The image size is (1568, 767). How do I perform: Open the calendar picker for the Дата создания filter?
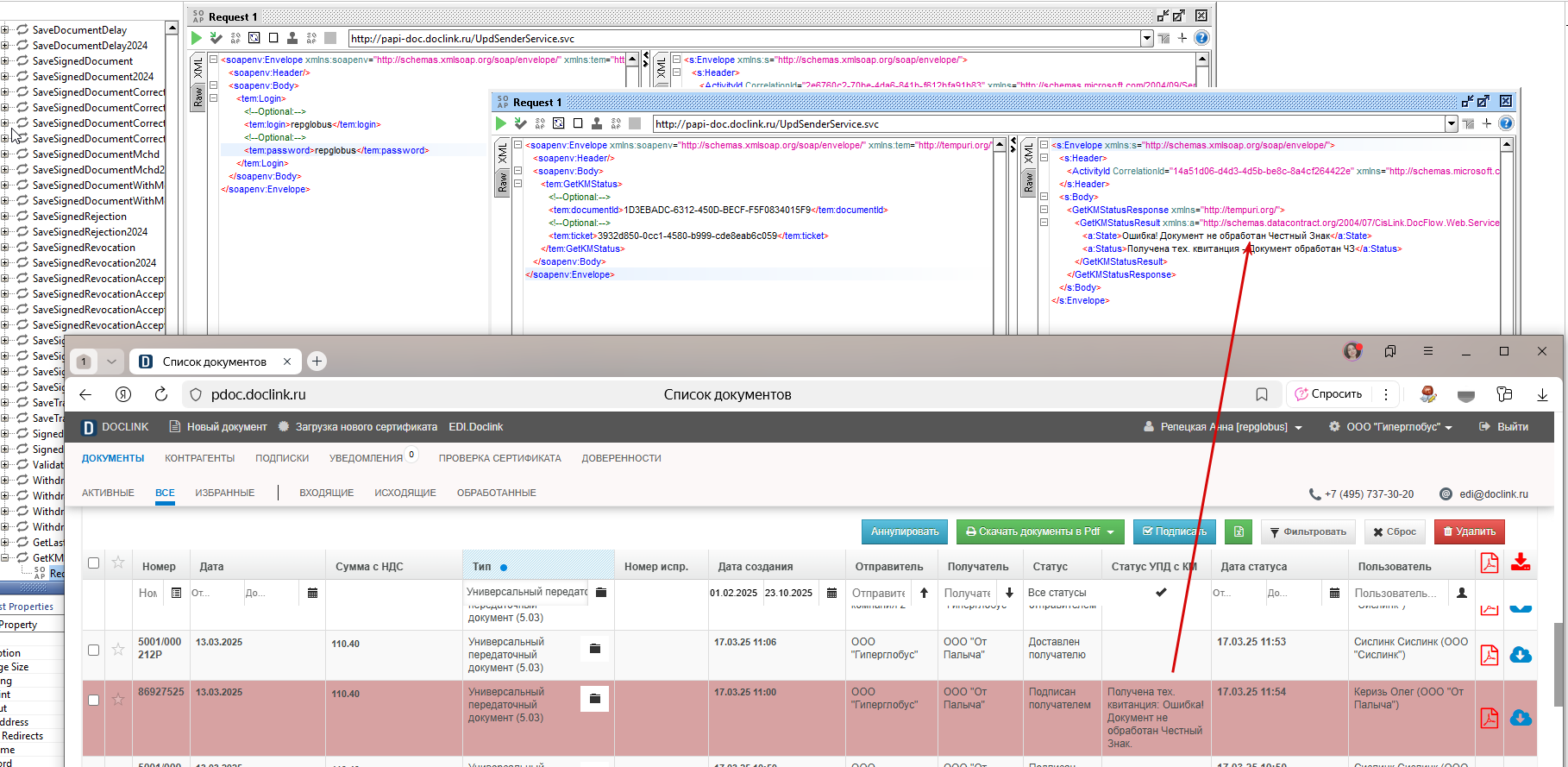pyautogui.click(x=831, y=593)
